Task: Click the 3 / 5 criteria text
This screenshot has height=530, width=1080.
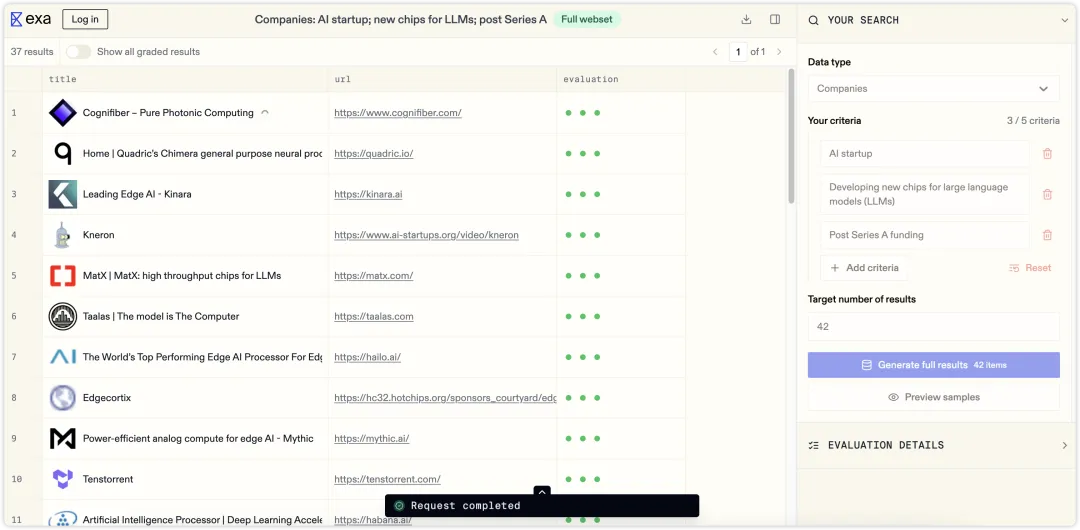Action: pyautogui.click(x=1033, y=121)
